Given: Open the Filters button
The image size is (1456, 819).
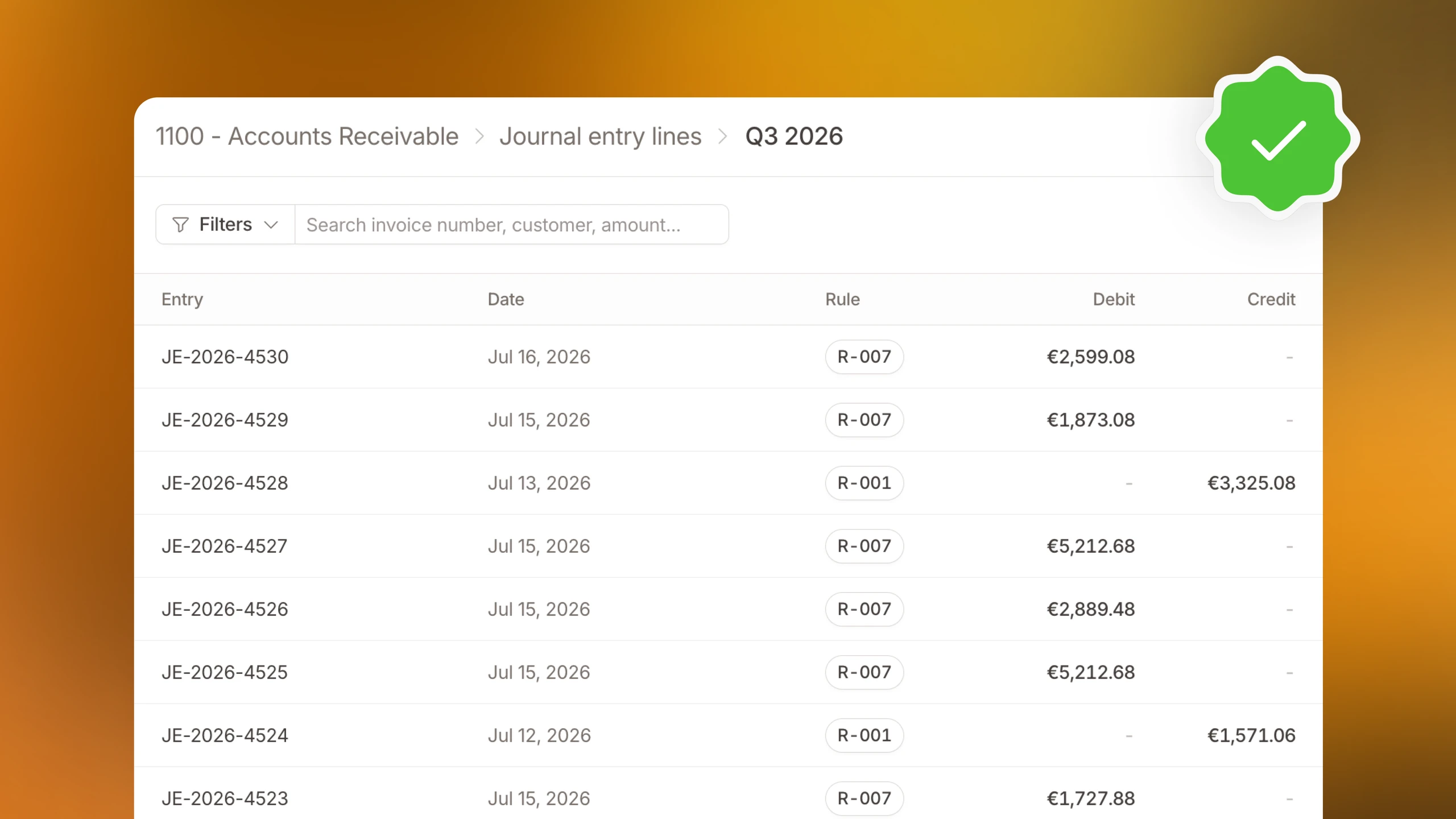Looking at the screenshot, I should [x=225, y=225].
